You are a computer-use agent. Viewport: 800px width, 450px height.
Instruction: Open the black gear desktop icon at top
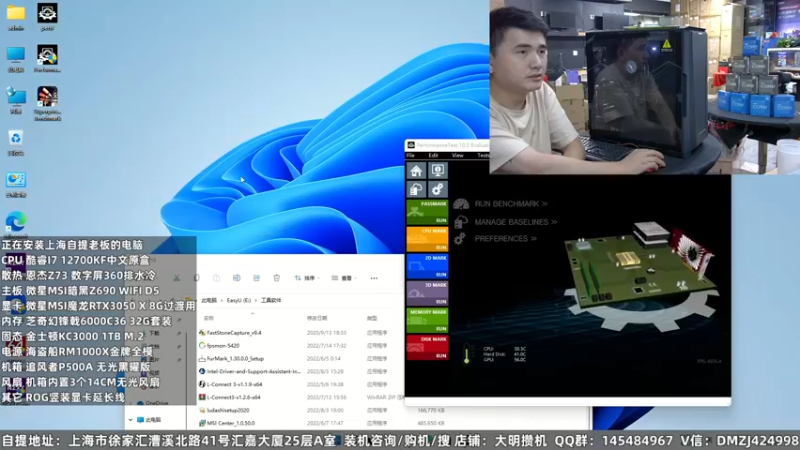tap(47, 16)
